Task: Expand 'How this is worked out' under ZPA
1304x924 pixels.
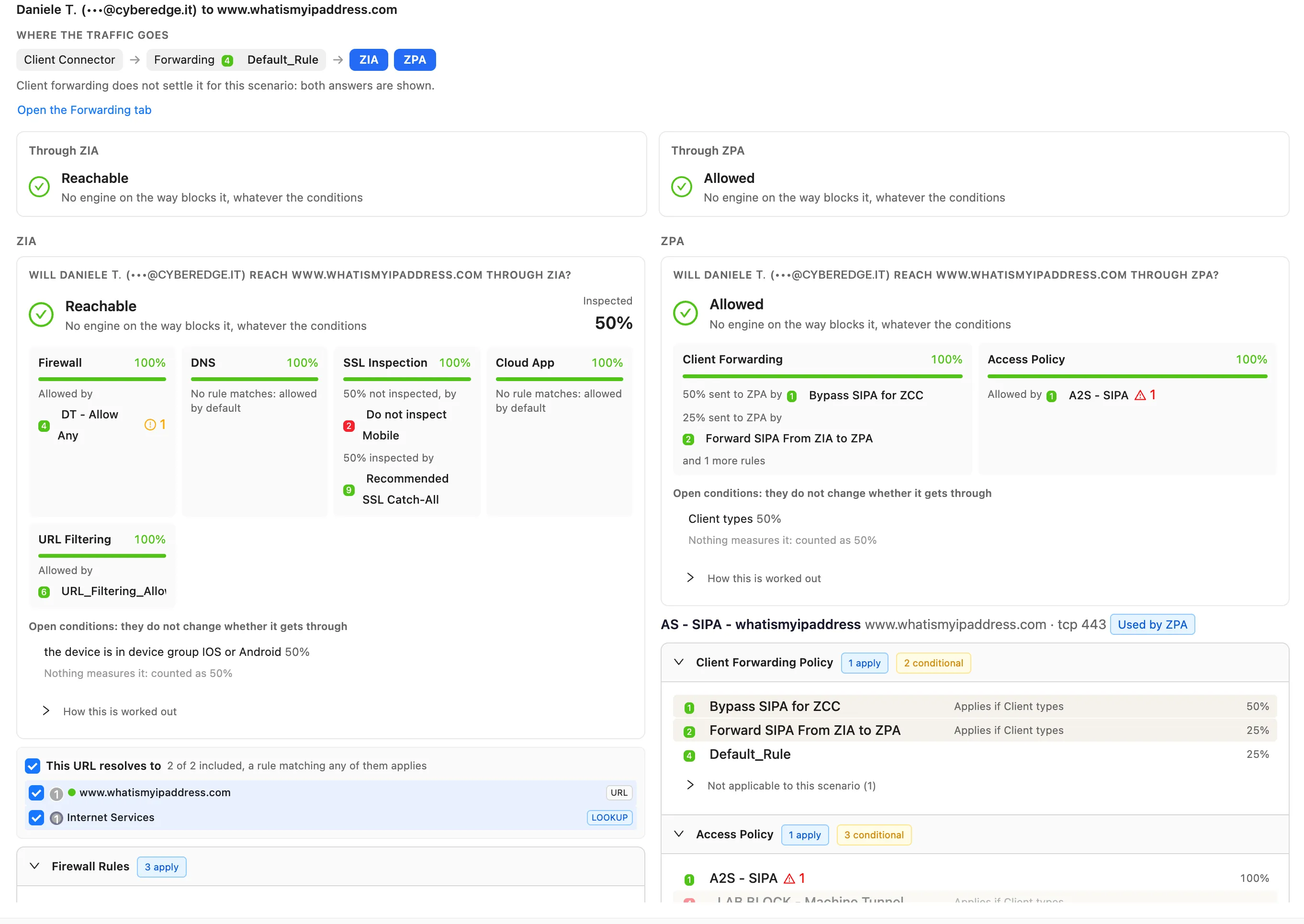Action: [754, 578]
